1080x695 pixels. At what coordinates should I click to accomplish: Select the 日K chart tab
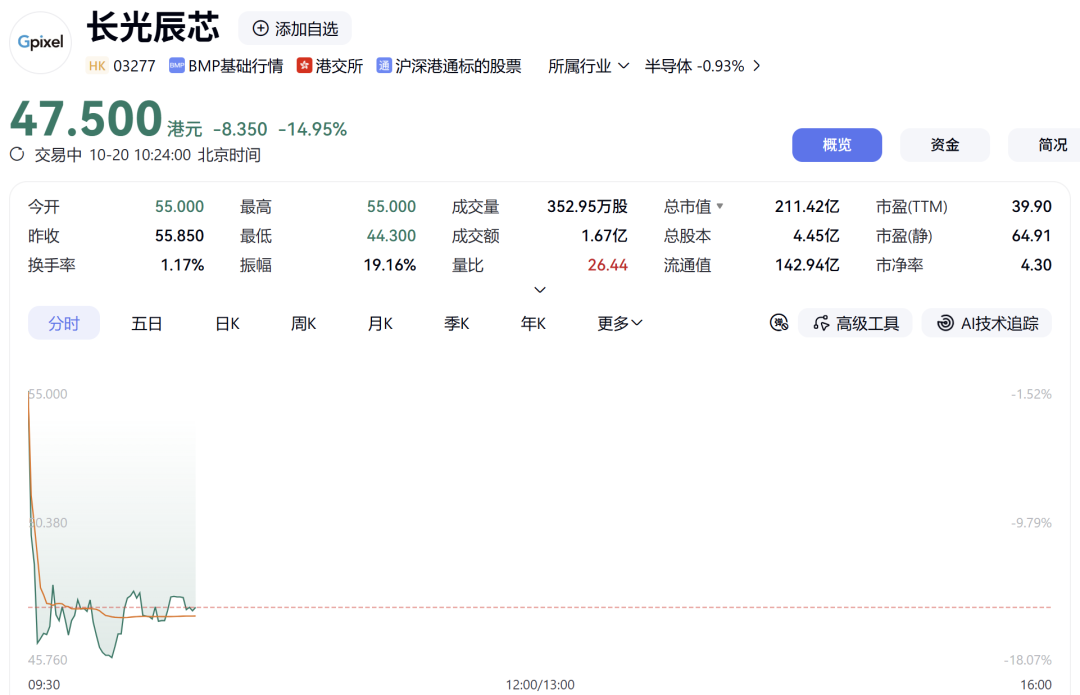coord(227,323)
